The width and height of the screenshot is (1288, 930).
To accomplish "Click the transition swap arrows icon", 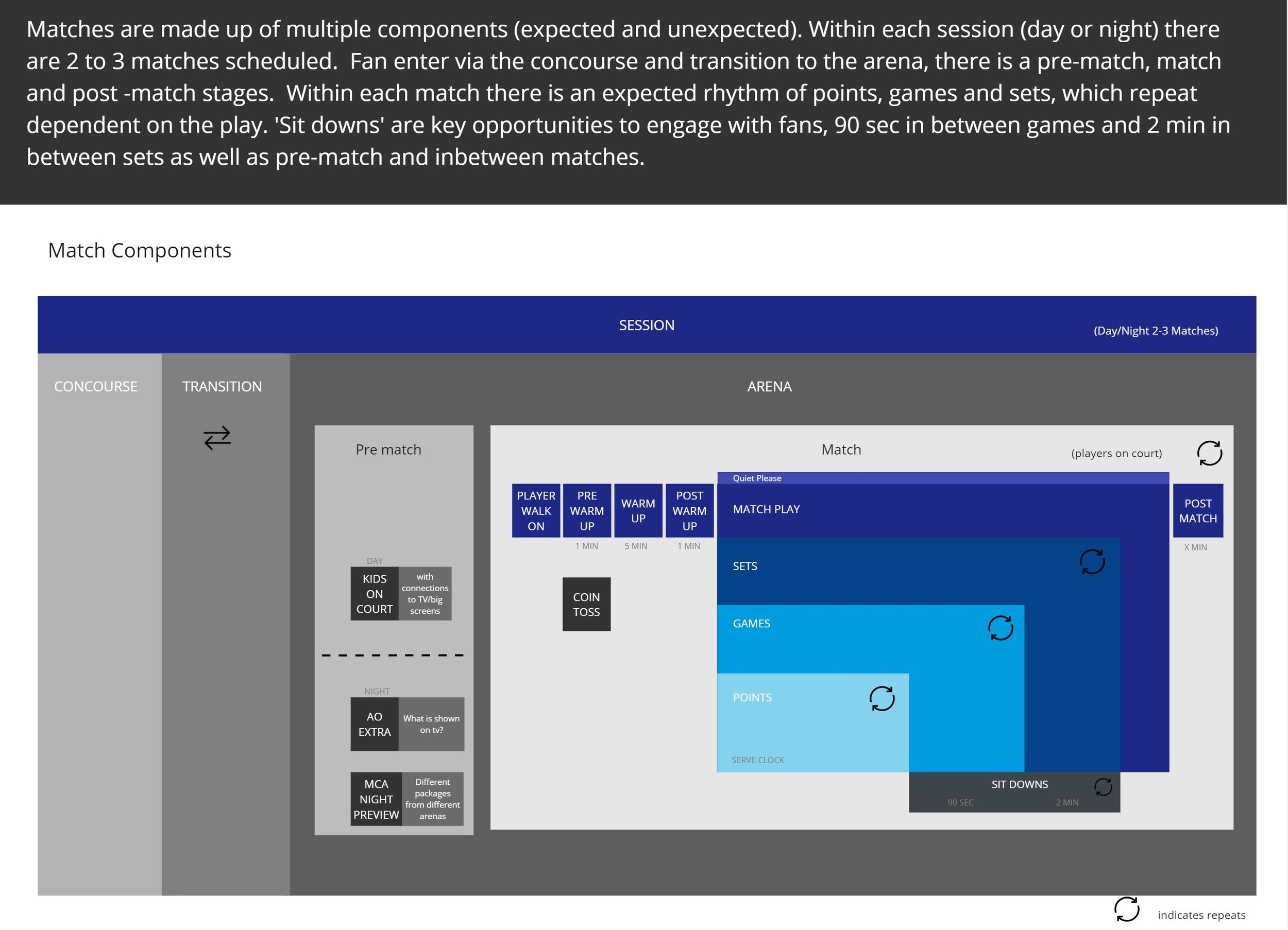I will tap(217, 438).
